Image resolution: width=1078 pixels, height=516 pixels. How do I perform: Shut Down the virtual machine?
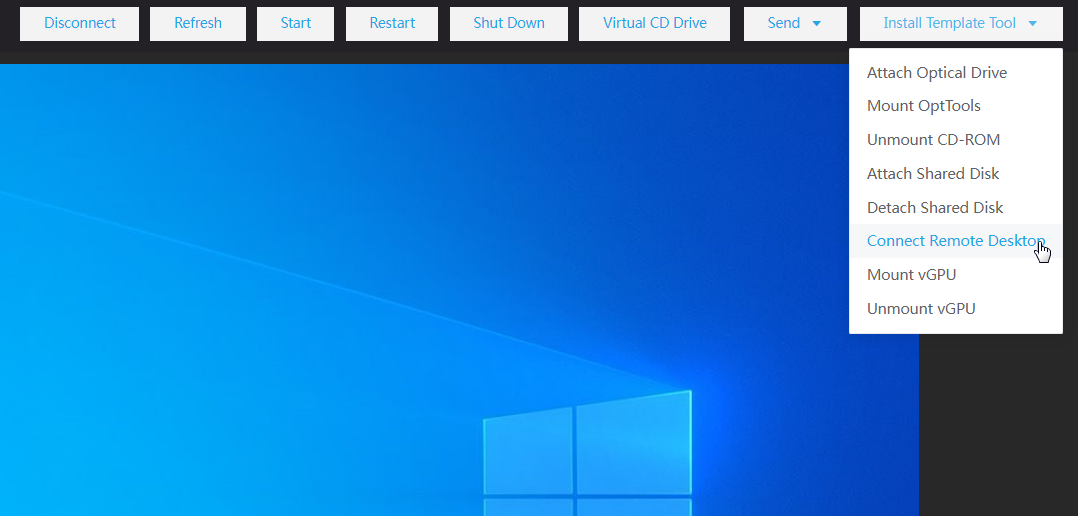coord(509,23)
